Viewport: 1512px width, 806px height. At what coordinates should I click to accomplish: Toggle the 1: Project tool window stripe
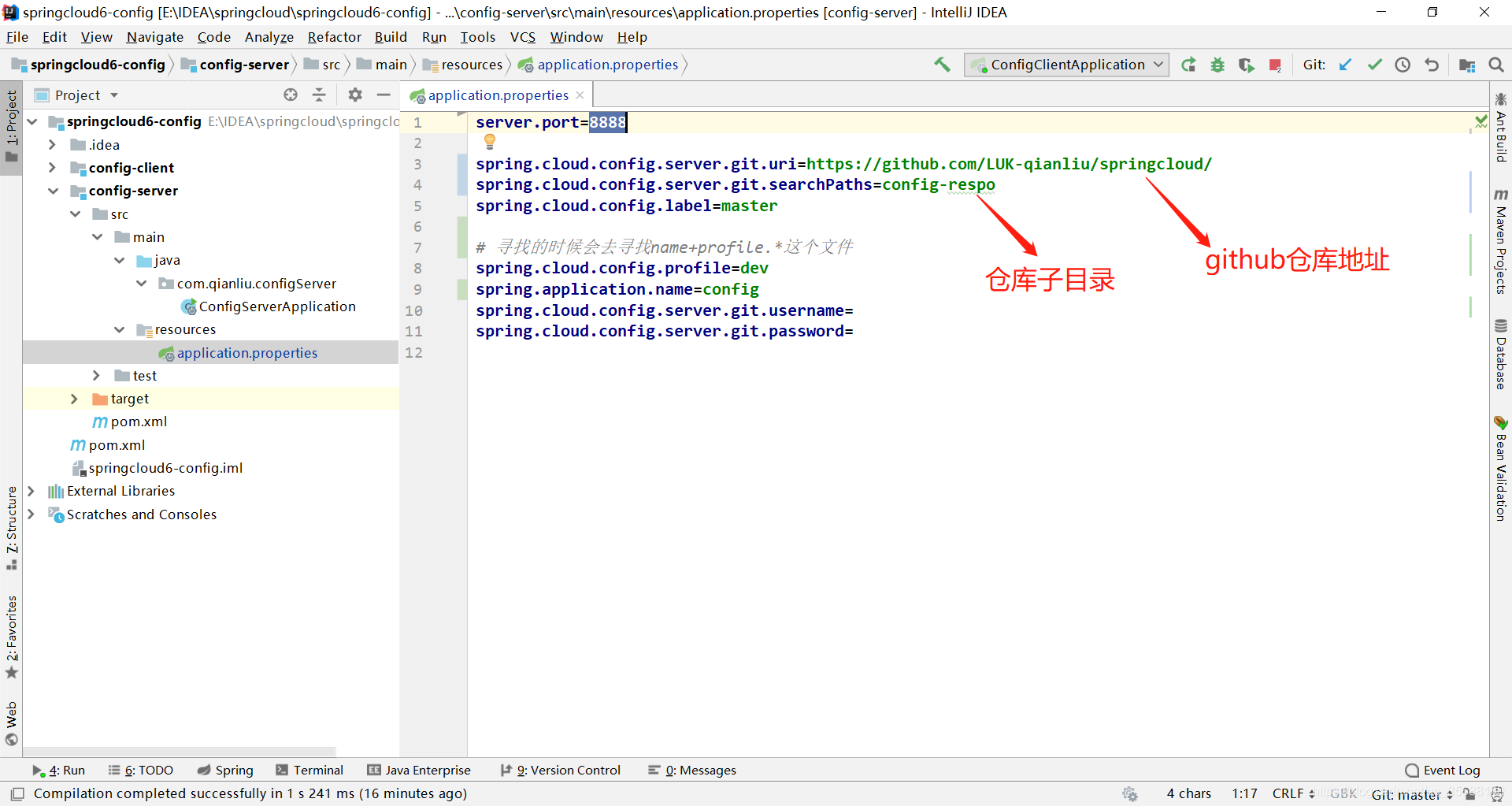(x=11, y=126)
